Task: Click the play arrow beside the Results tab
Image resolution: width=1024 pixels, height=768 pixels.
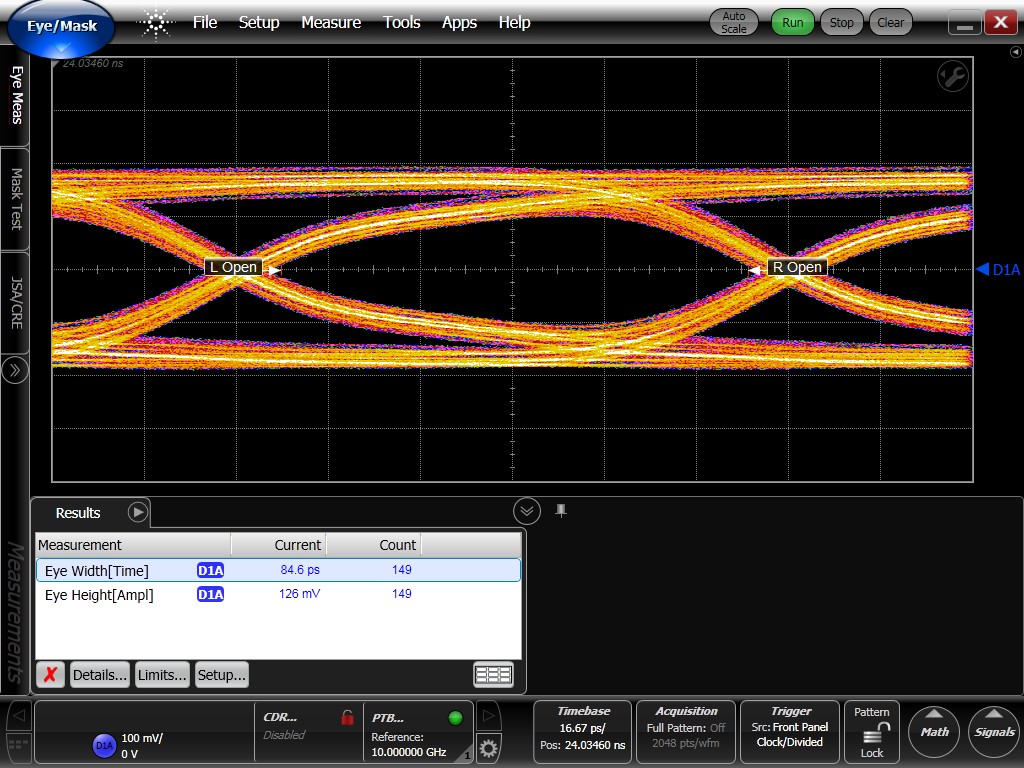Action: [138, 512]
